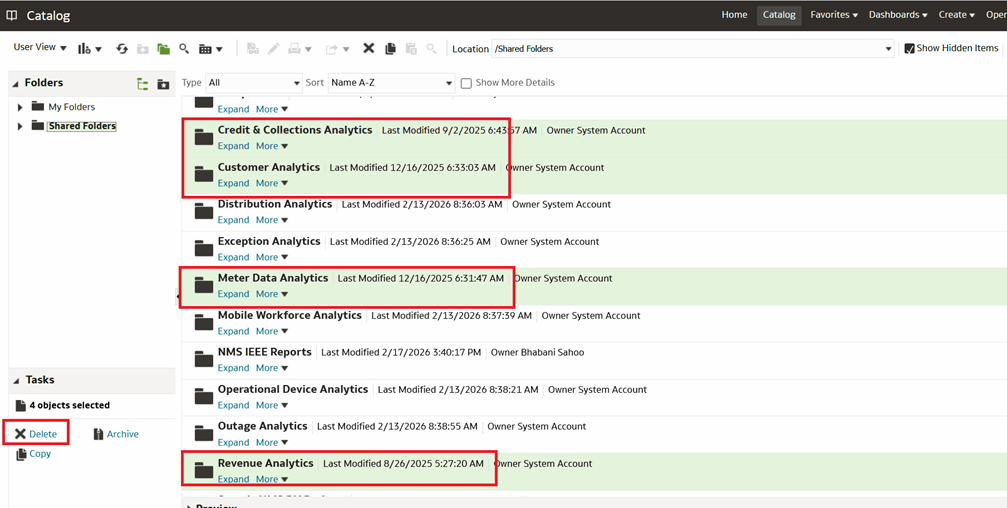Open the Create menu
The width and height of the screenshot is (1007, 508).
956,15
